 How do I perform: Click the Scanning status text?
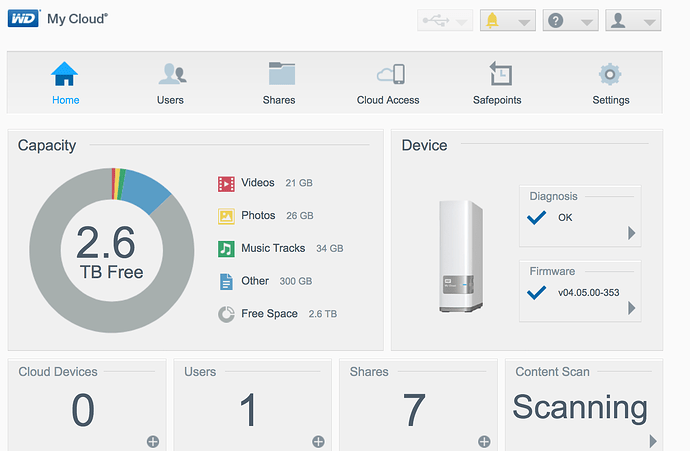[580, 408]
